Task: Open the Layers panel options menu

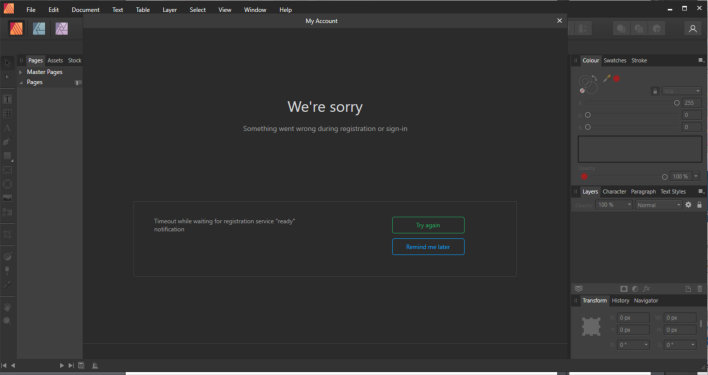Action: pyautogui.click(x=701, y=191)
